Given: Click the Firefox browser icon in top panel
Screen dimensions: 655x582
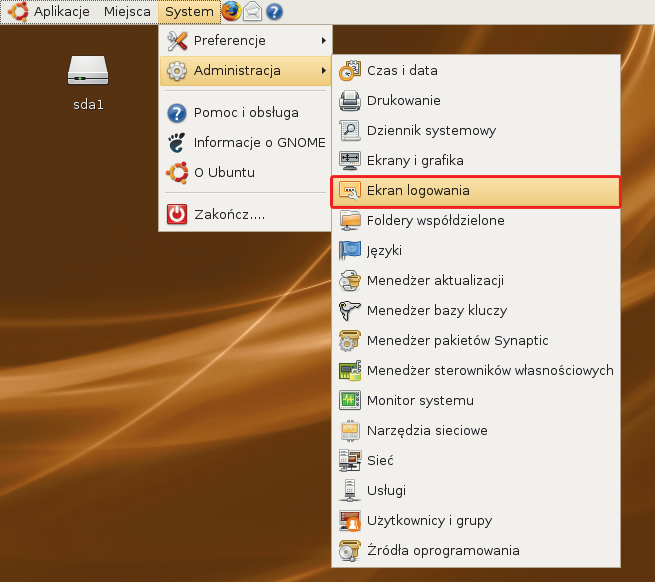Looking at the screenshot, I should pyautogui.click(x=231, y=12).
